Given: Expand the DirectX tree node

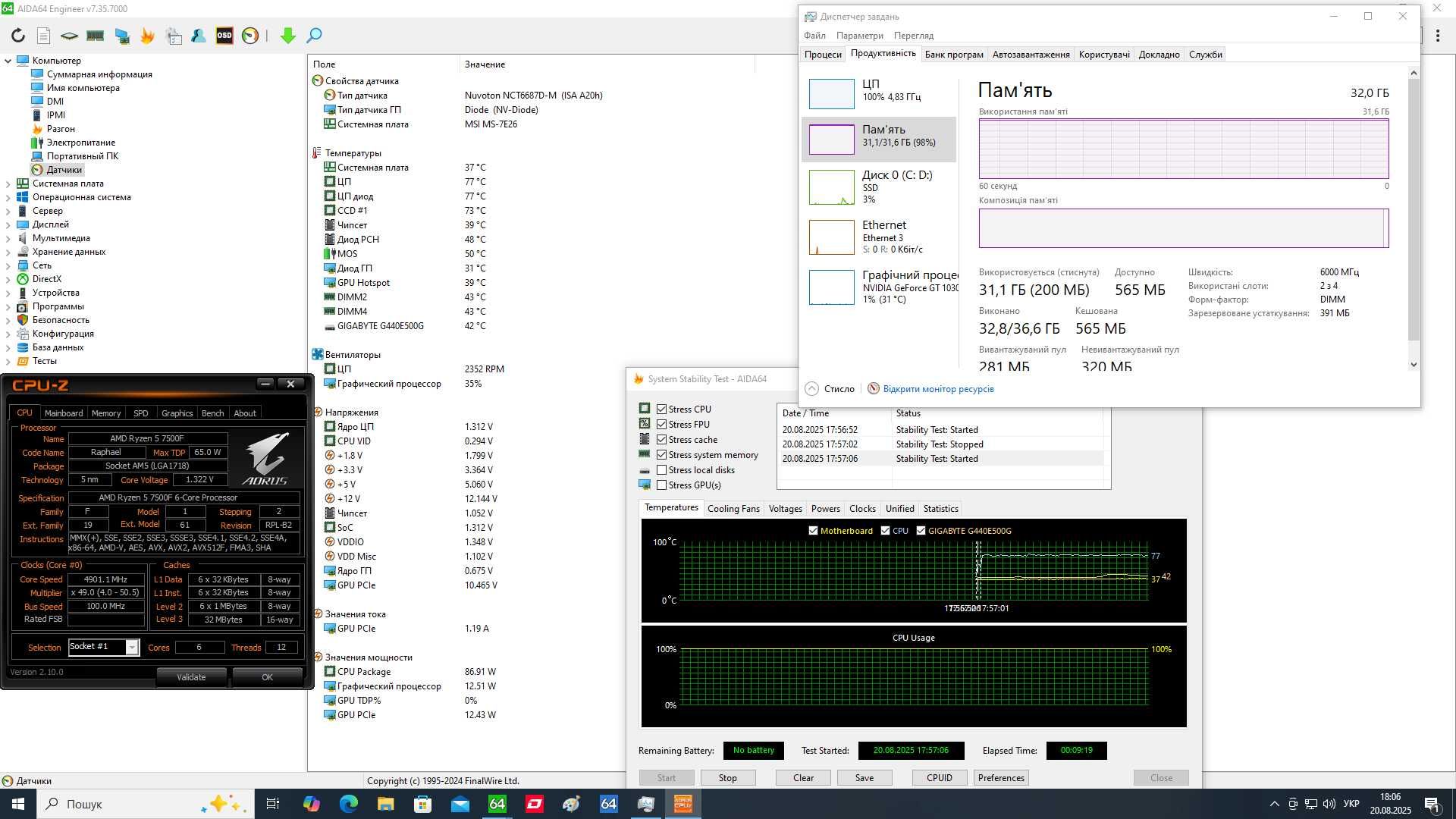Looking at the screenshot, I should tap(8, 279).
